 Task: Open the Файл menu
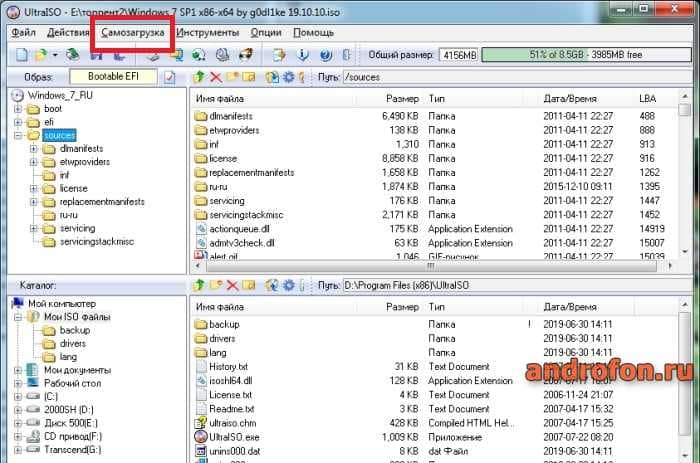23,33
